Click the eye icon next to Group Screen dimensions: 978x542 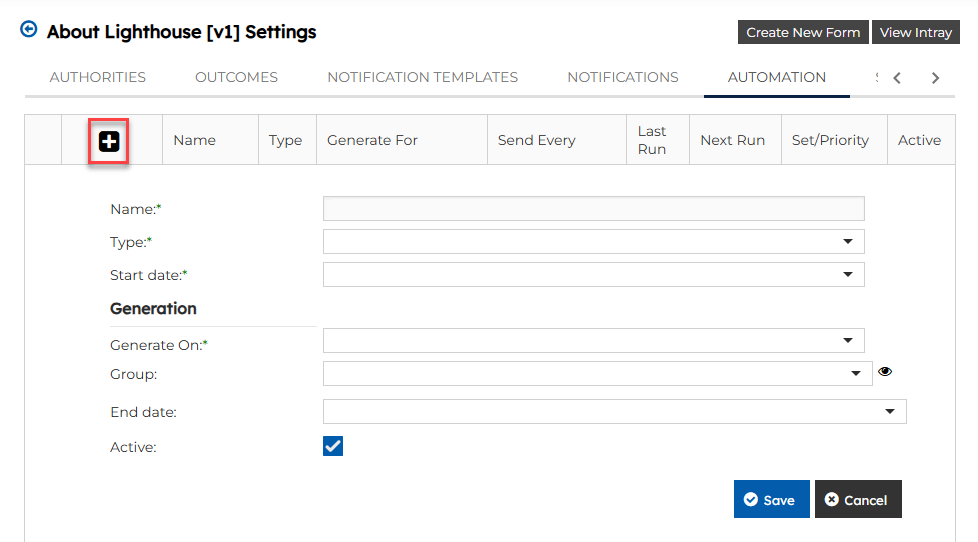(x=885, y=372)
